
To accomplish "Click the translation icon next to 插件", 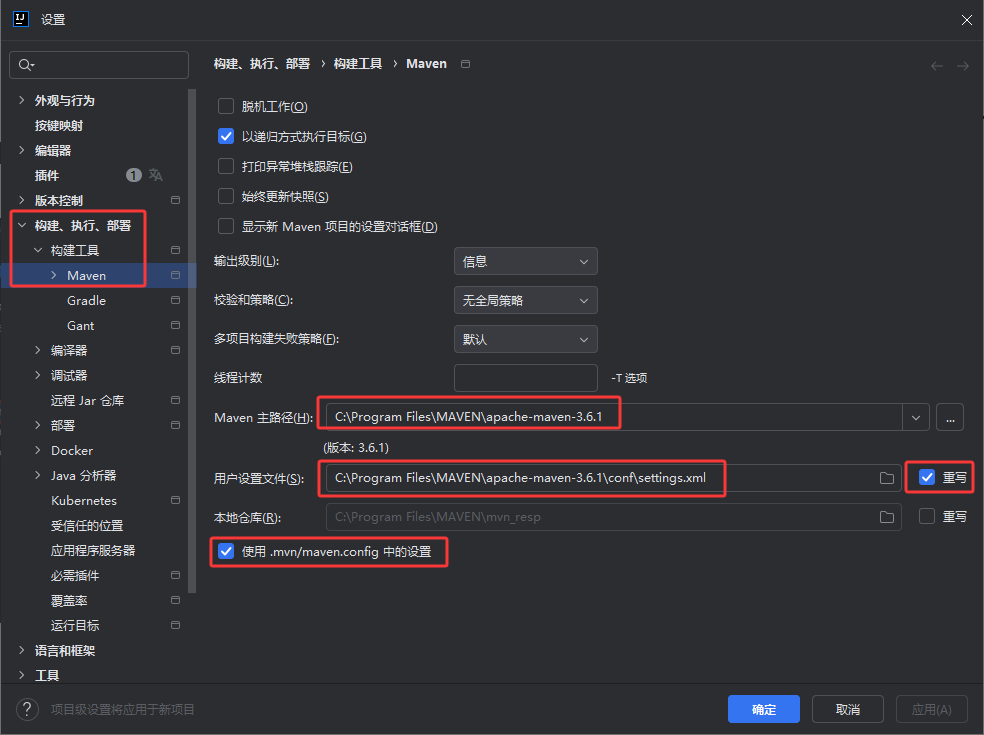I will [x=156, y=175].
